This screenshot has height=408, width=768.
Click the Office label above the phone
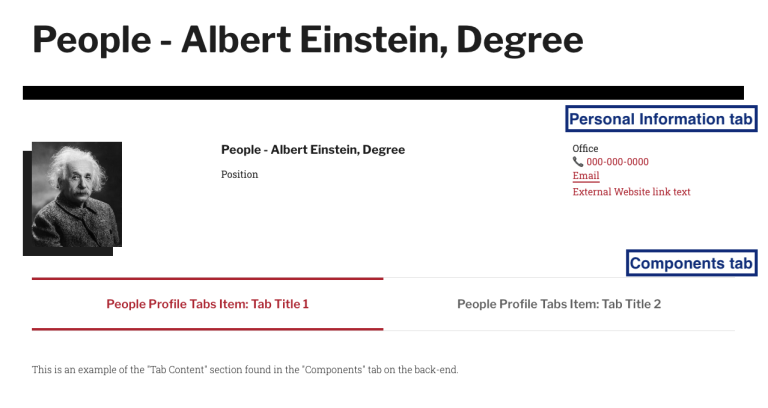pos(585,148)
